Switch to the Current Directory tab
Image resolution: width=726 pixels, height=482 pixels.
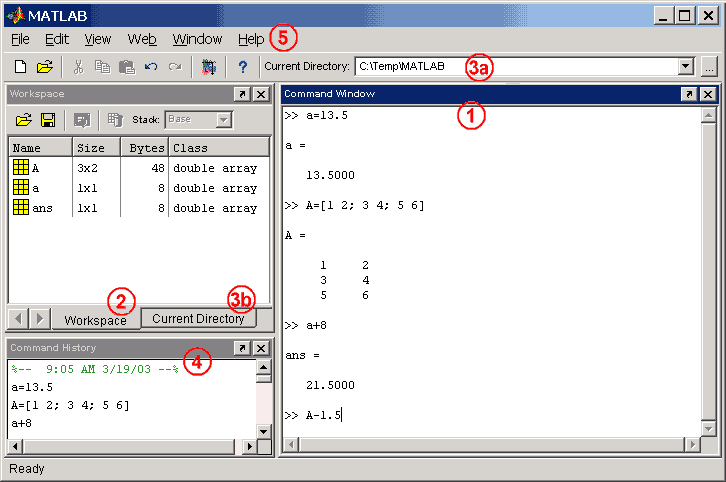pos(198,319)
